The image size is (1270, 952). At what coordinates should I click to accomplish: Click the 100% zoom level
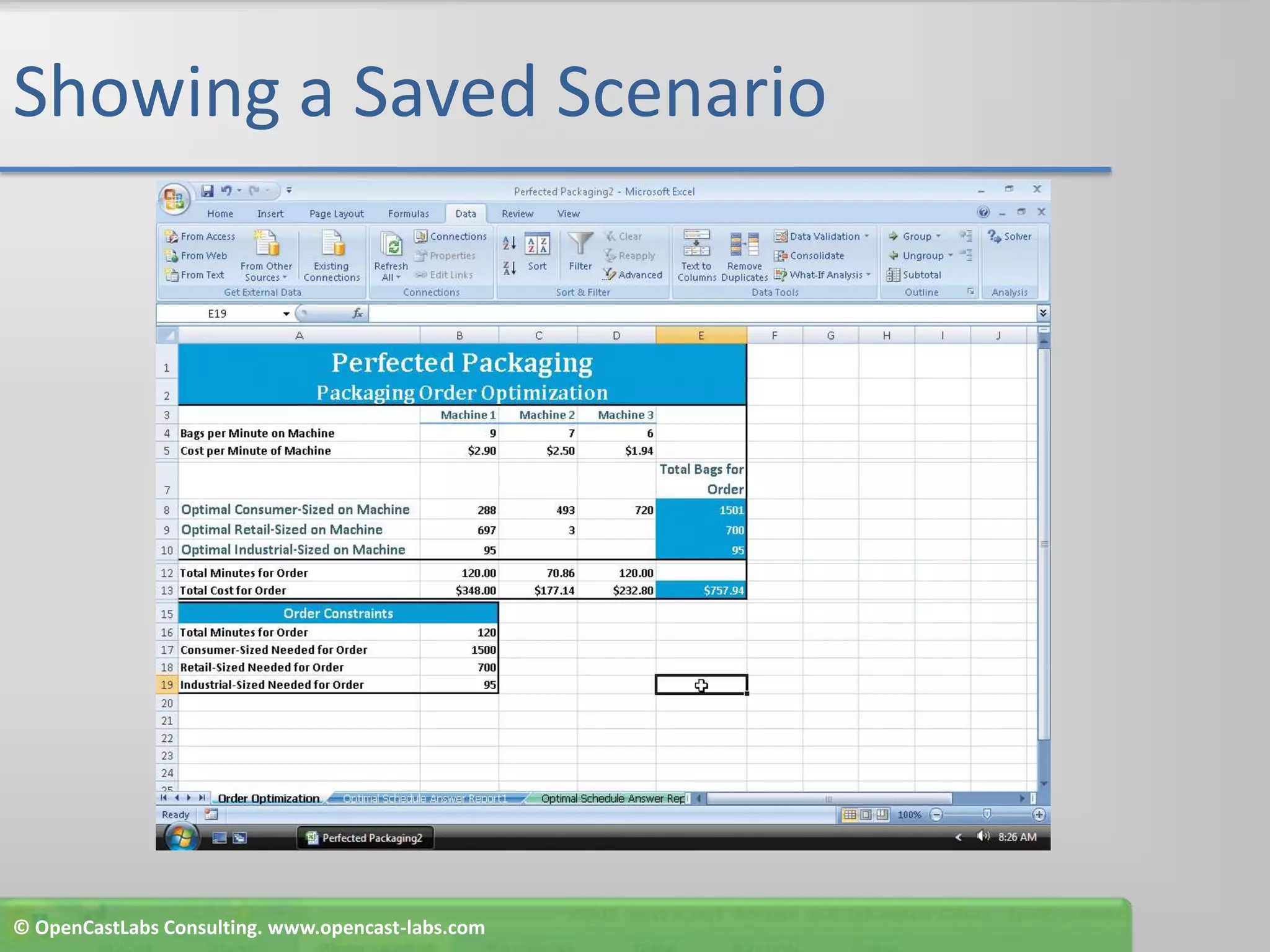[909, 814]
